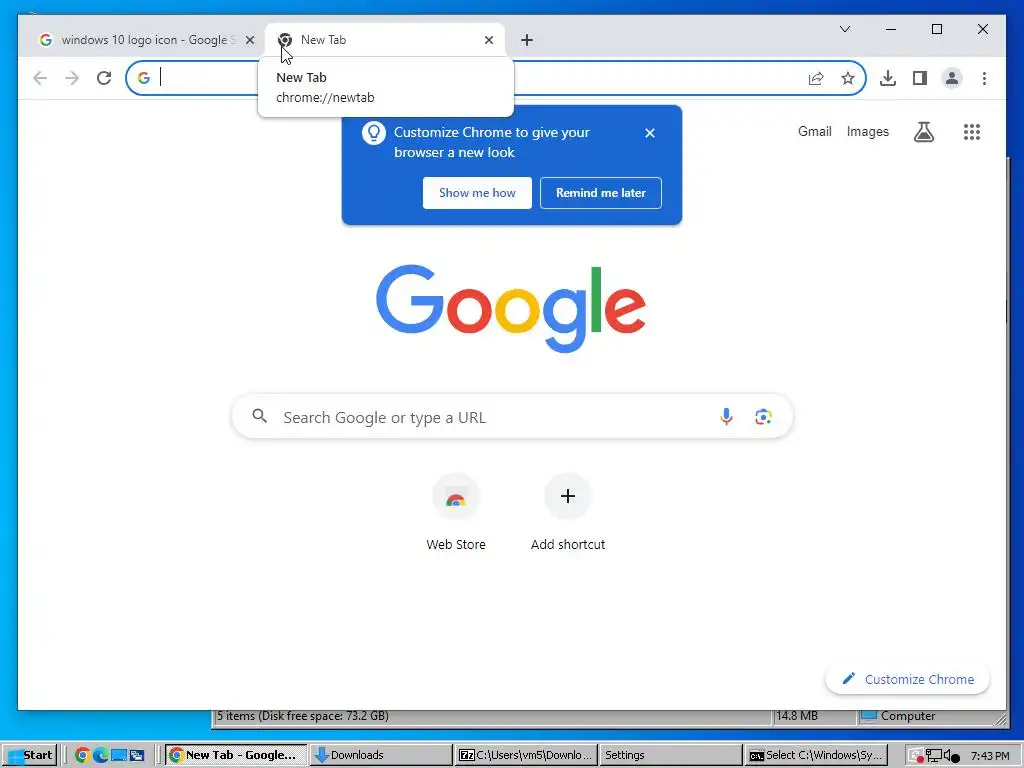1024x768 pixels.
Task: Click the security alert tray icon
Action: point(917,756)
